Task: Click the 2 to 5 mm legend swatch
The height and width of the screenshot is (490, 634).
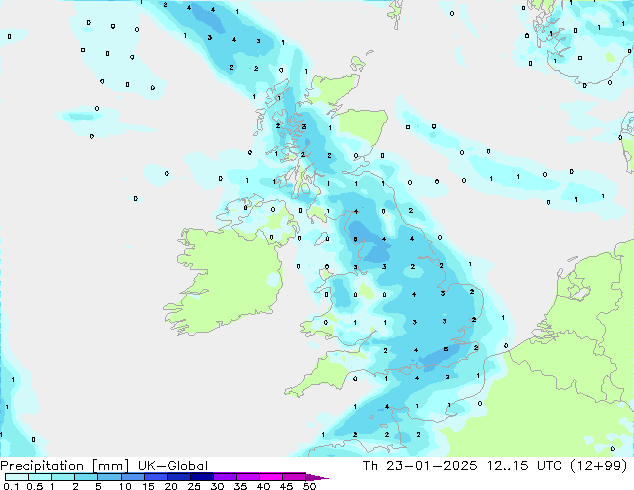Action: coord(86,477)
